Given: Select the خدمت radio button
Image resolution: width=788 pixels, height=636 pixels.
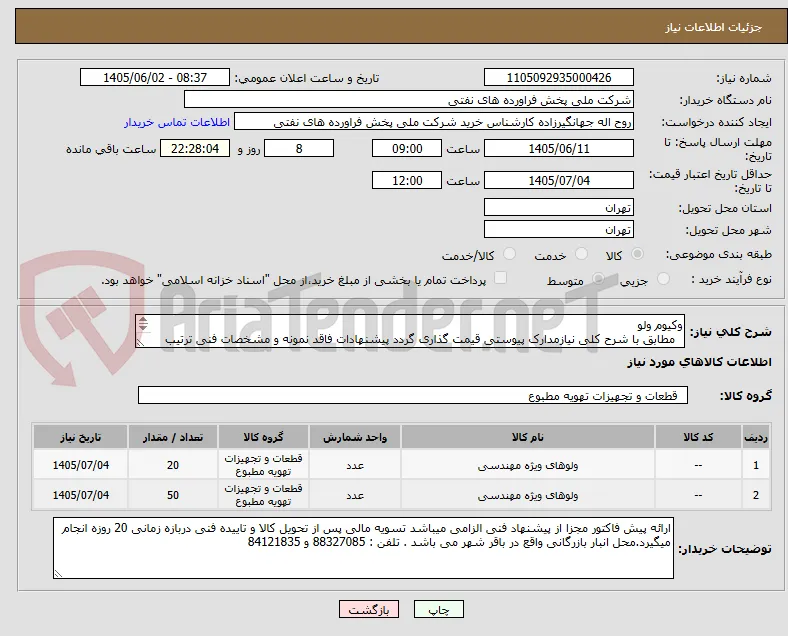Looking at the screenshot, I should tap(581, 254).
